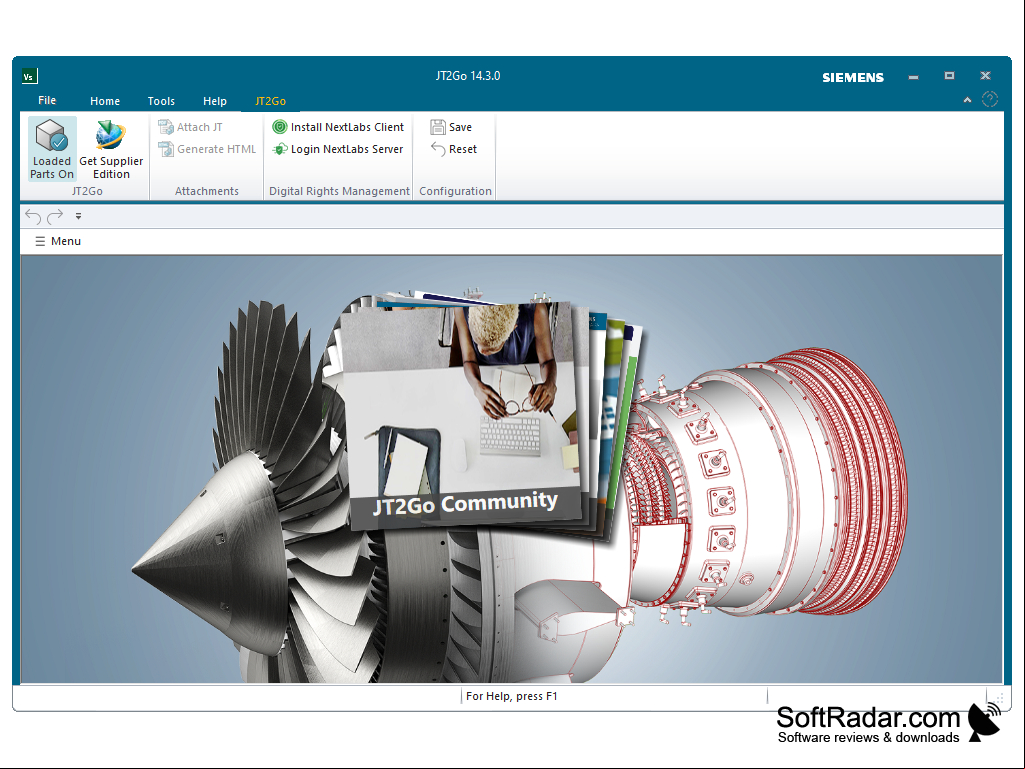The width and height of the screenshot is (1025, 769).
Task: Click the Vs application icon in title bar
Action: (29, 77)
